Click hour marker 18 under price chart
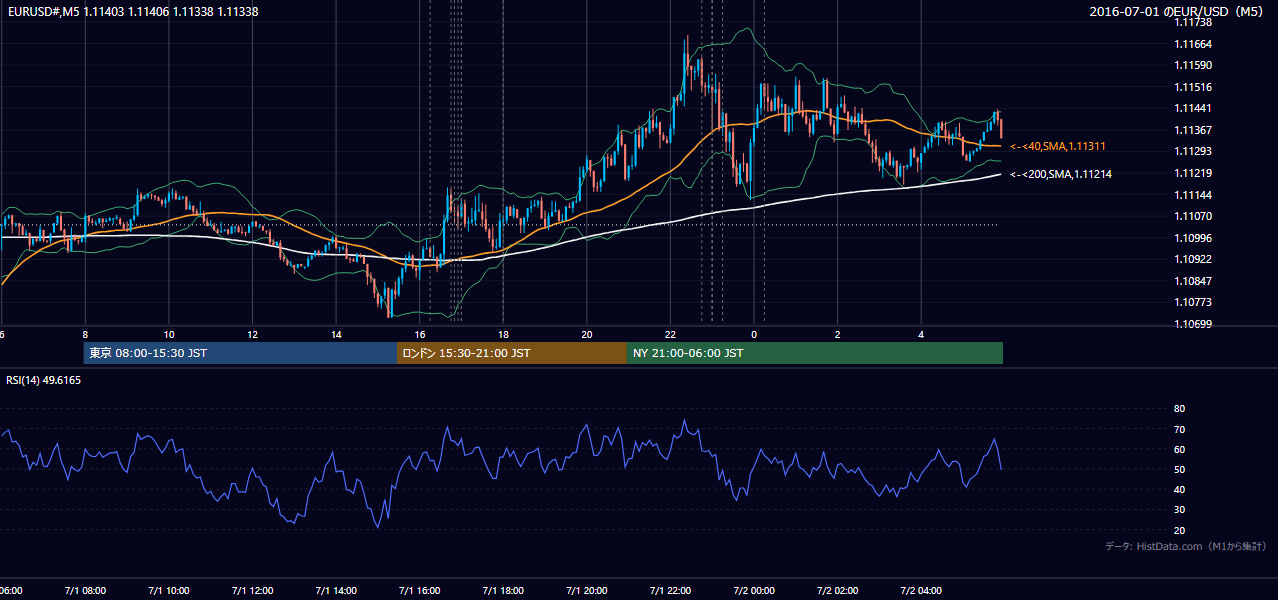Screen dimensions: 1278x600 point(503,335)
